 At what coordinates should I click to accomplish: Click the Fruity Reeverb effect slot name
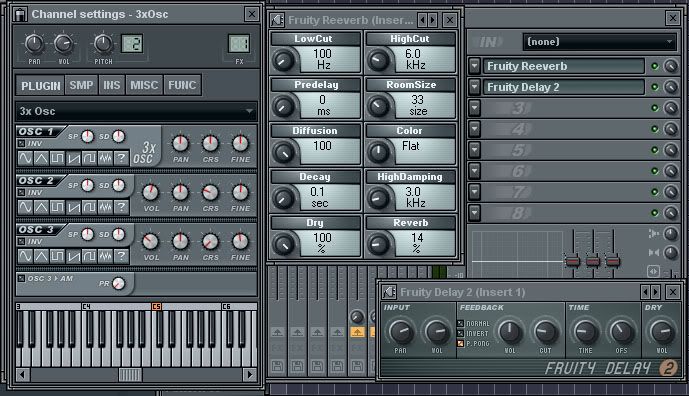click(564, 66)
